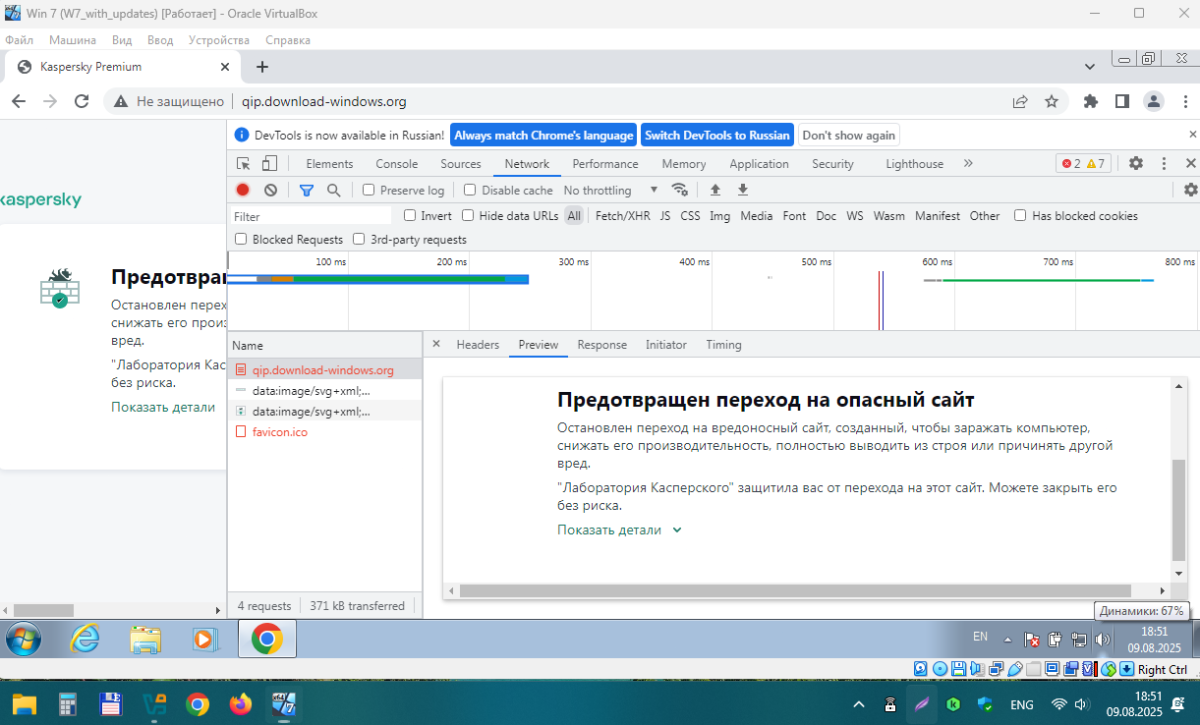Close the request details pane
1200x725 pixels.
[436, 344]
